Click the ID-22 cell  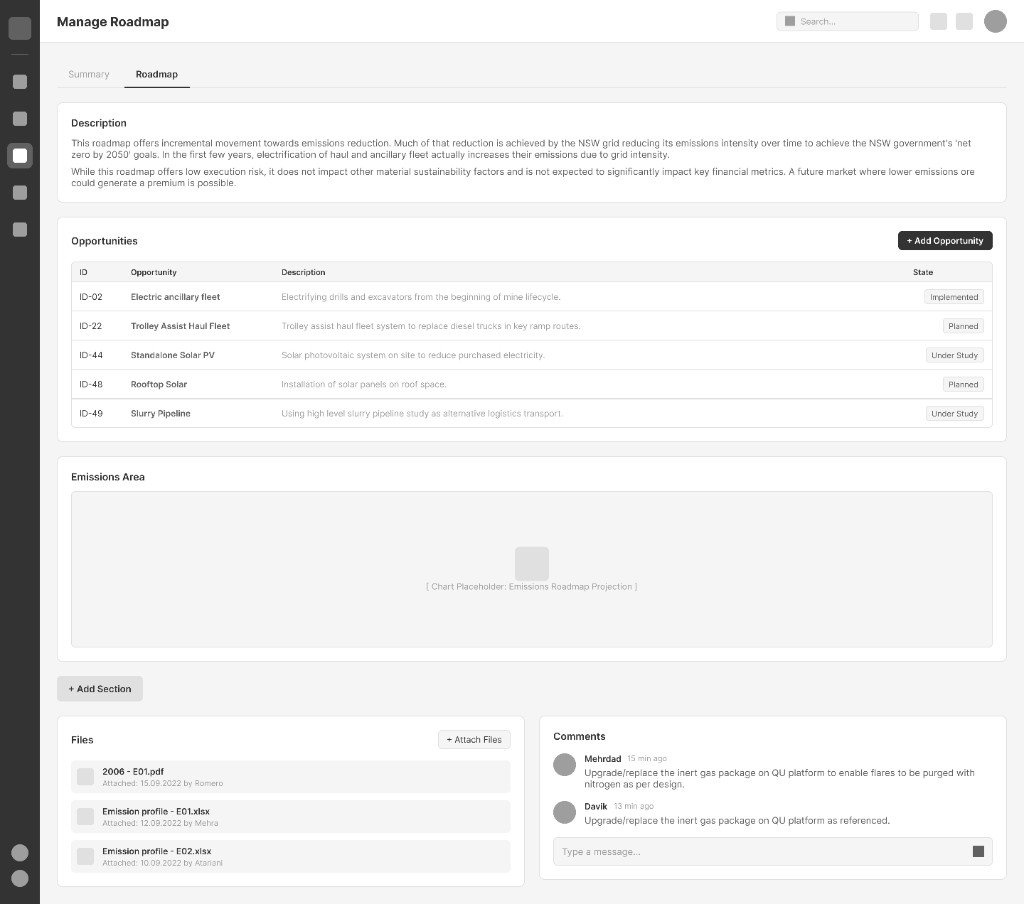pos(91,326)
